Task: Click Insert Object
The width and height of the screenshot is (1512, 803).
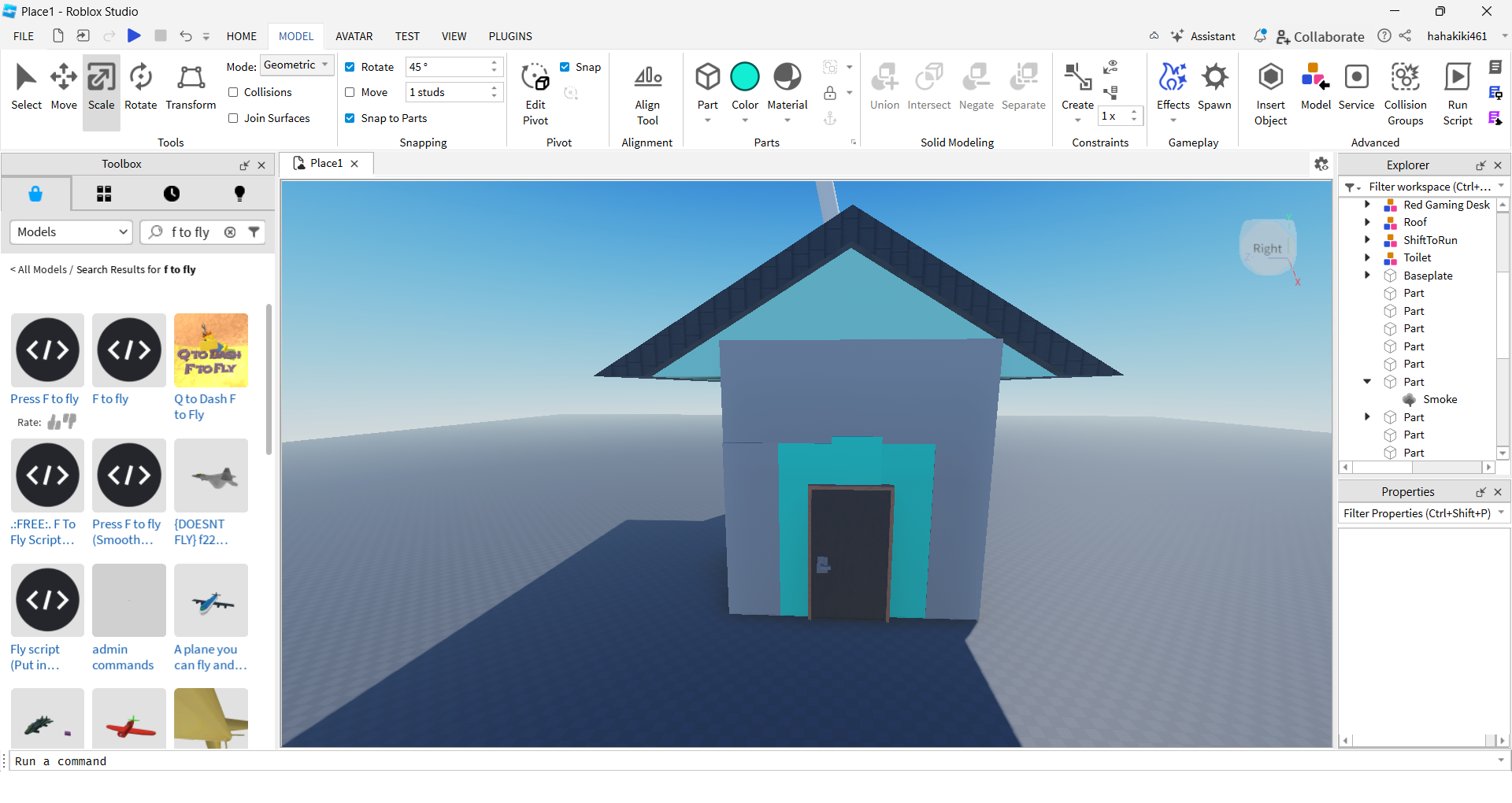Action: coord(1270,93)
